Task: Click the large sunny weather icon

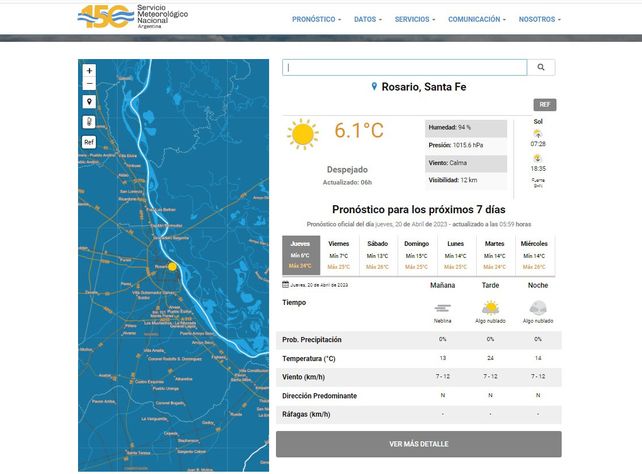Action: [x=303, y=134]
